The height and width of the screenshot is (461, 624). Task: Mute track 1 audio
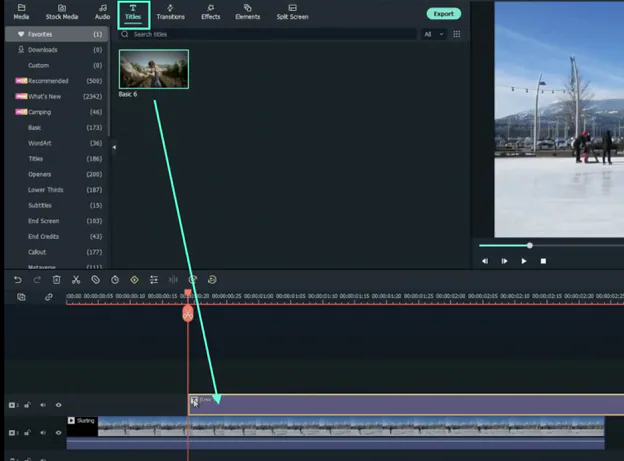[x=43, y=433]
